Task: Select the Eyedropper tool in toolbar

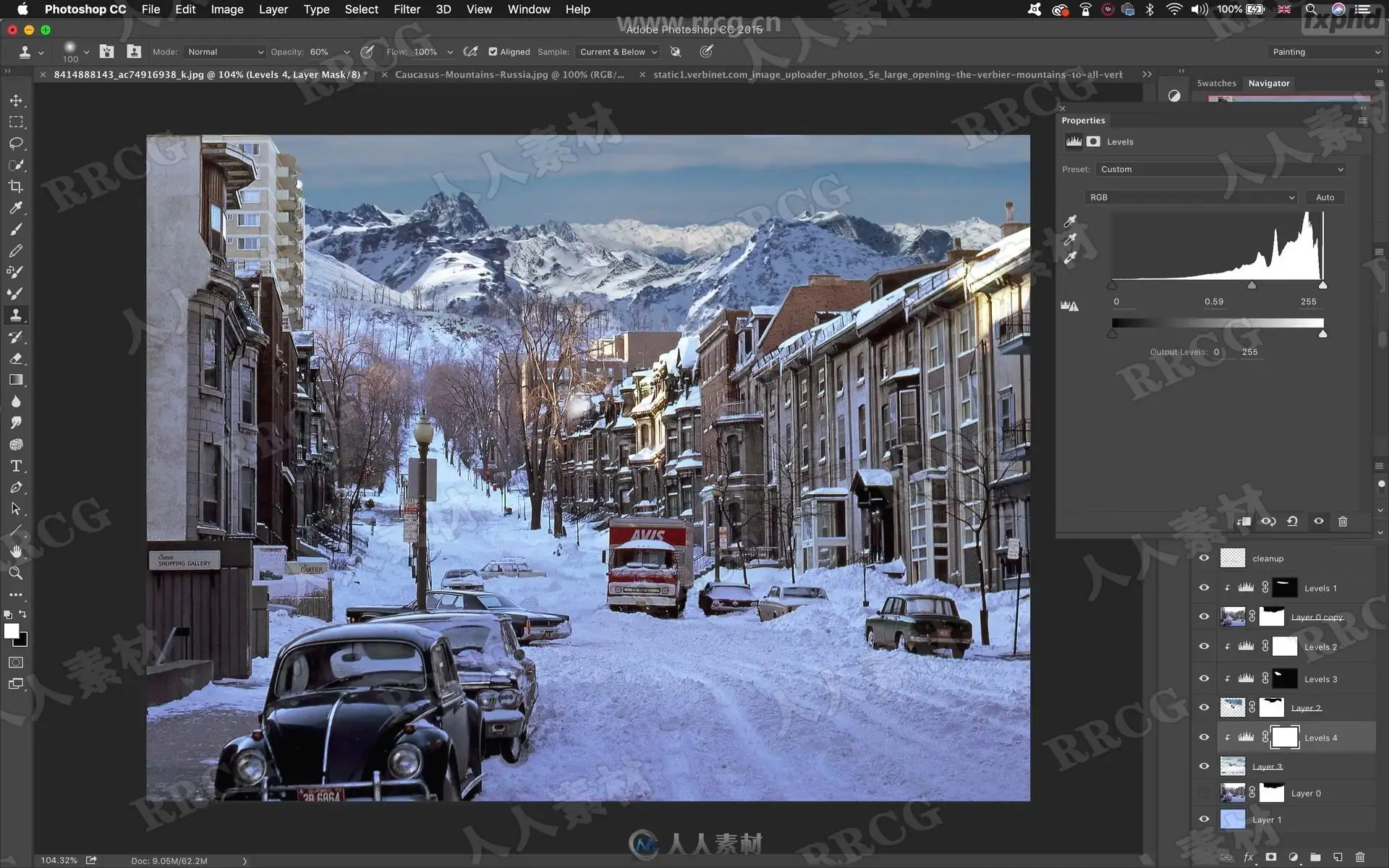Action: tap(16, 208)
